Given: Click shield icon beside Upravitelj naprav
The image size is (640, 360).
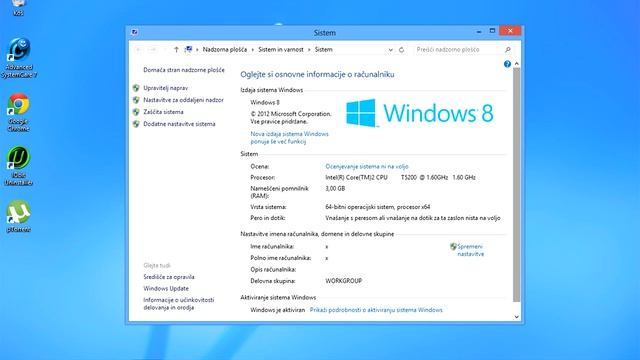Looking at the screenshot, I should click(136, 88).
